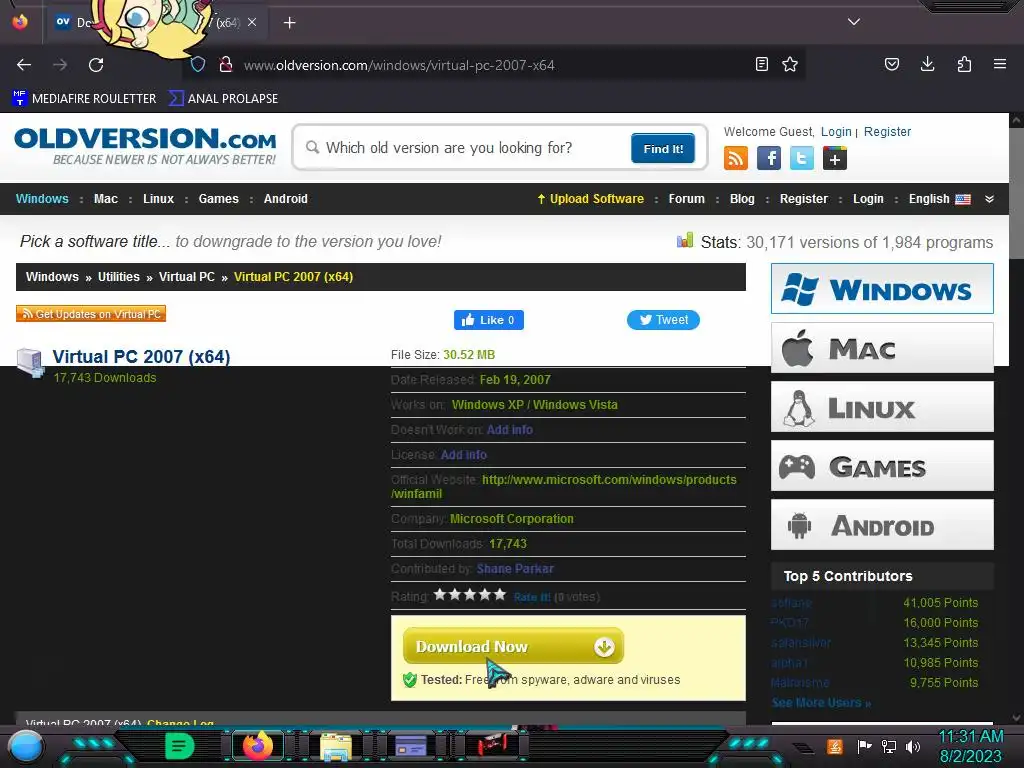The width and height of the screenshot is (1024, 768).
Task: Click Get Updates on Virtual PC button
Action: (91, 314)
